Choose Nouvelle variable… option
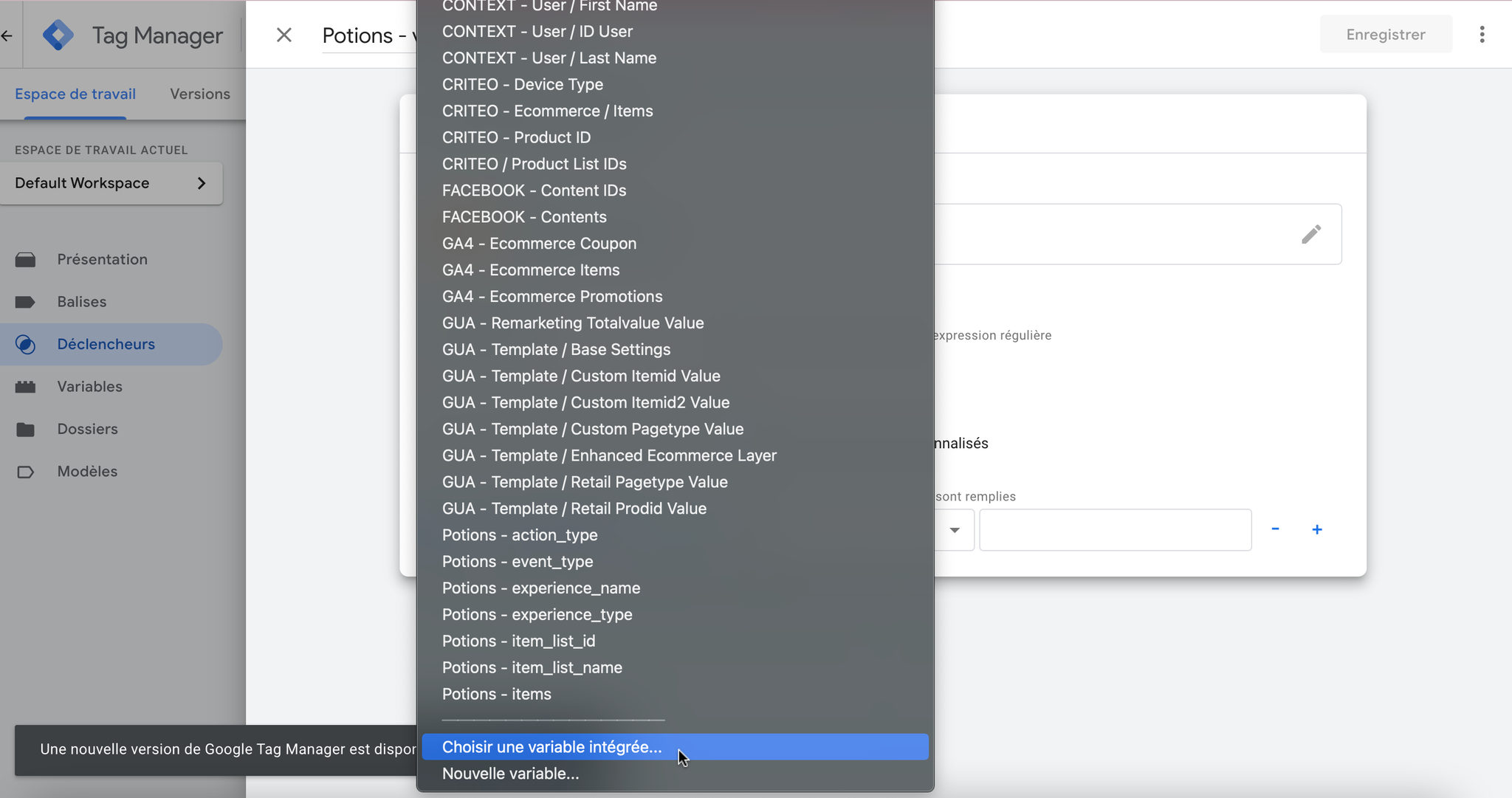The image size is (1512, 798). [x=676, y=774]
